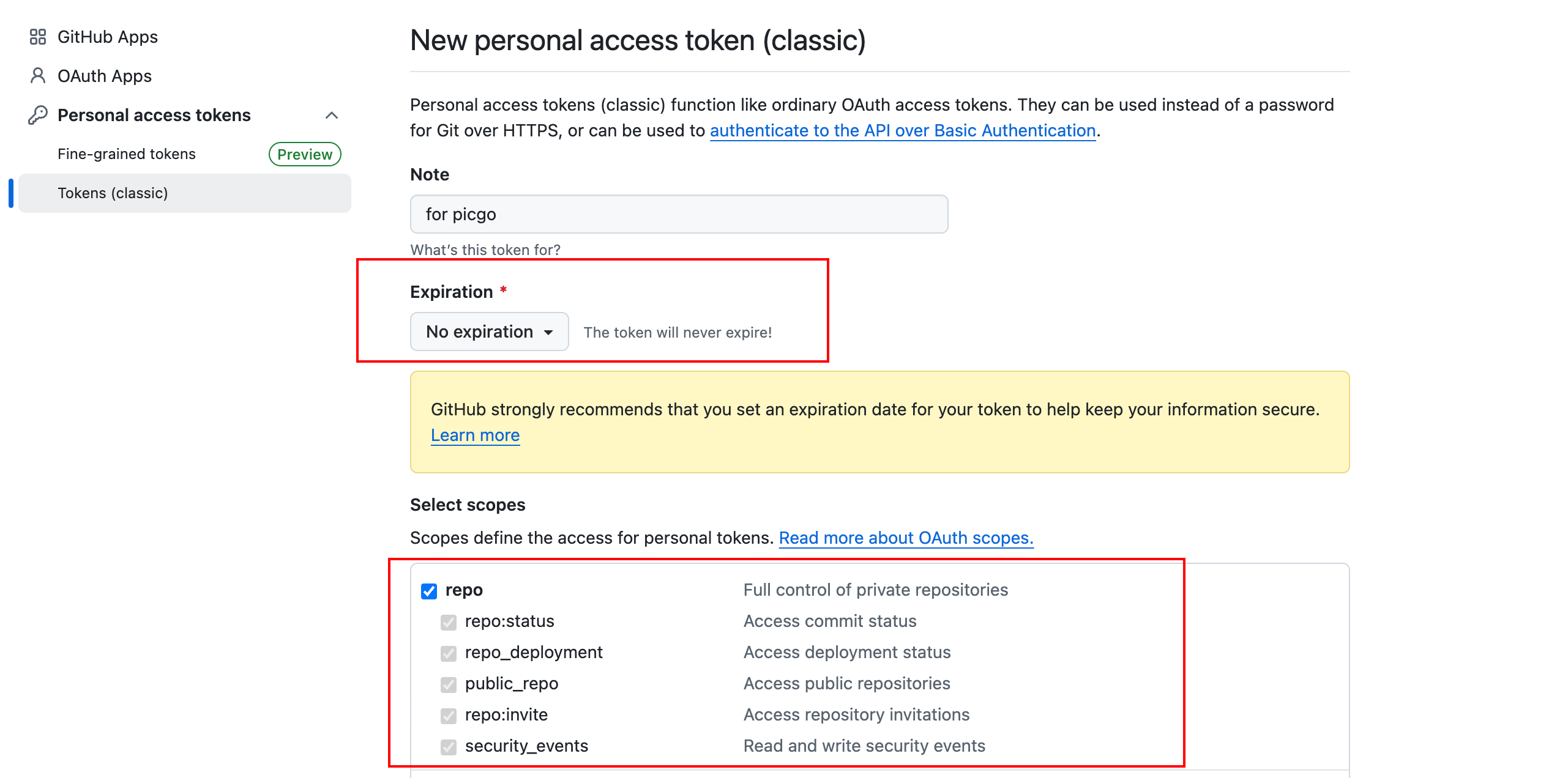Click the GitHub Apps grid icon

(38, 37)
